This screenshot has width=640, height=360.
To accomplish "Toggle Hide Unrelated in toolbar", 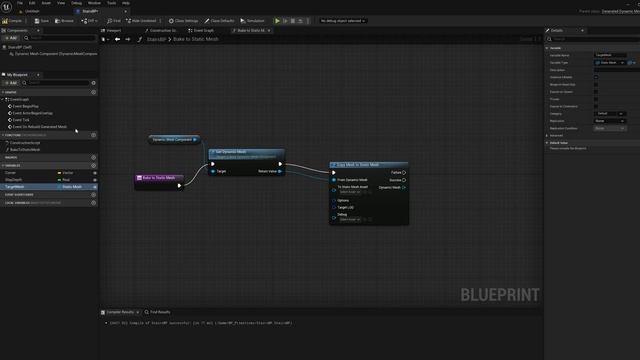I will pos(141,21).
